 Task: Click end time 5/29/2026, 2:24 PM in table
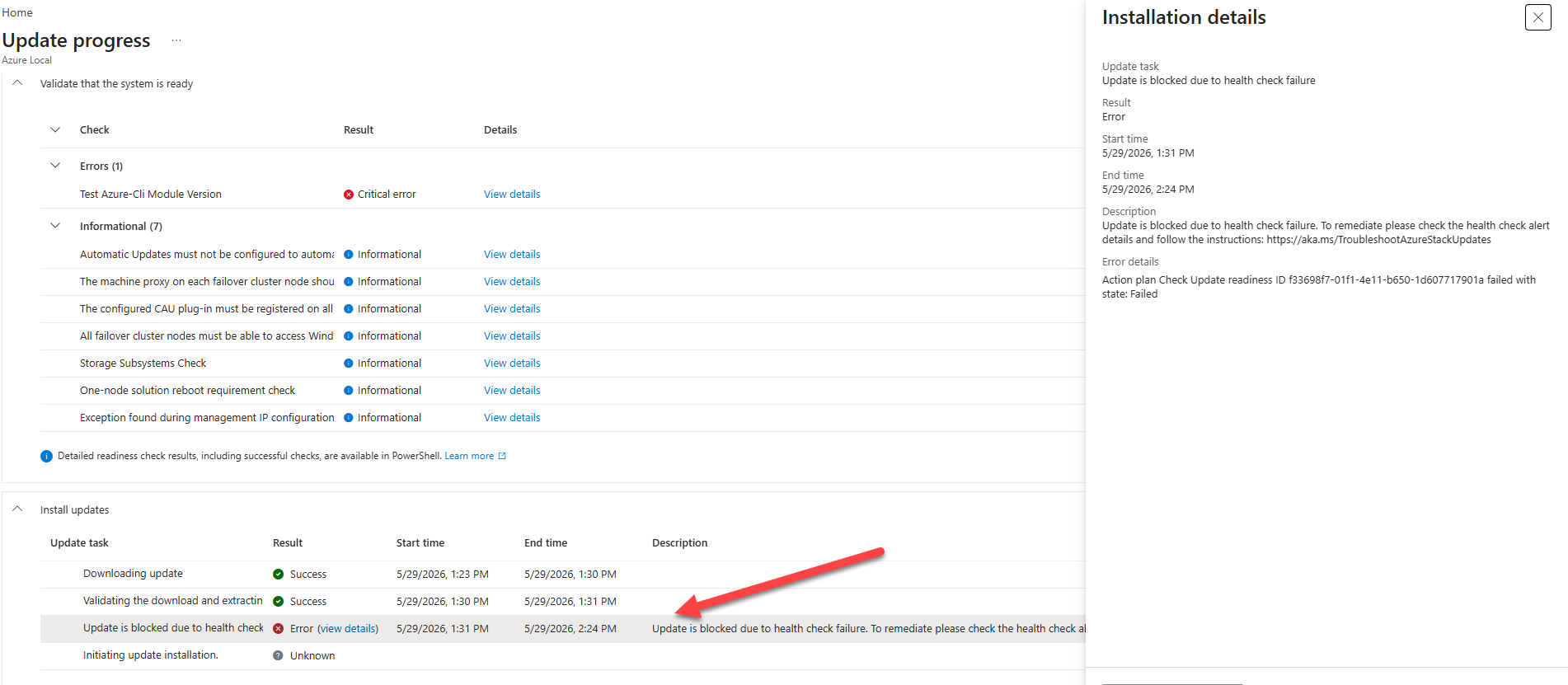coord(570,629)
